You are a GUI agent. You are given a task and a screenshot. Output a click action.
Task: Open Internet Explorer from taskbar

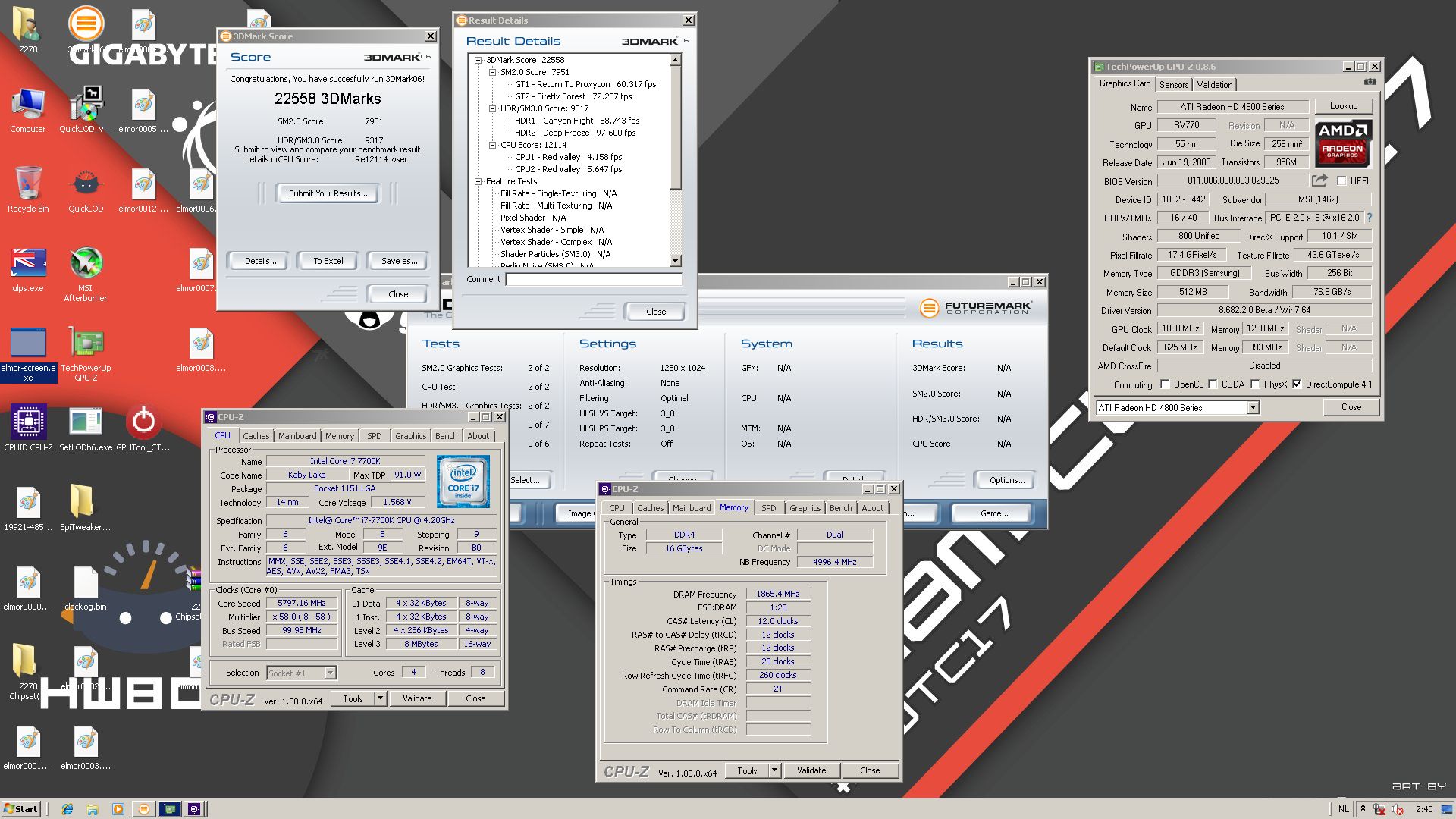[x=67, y=809]
